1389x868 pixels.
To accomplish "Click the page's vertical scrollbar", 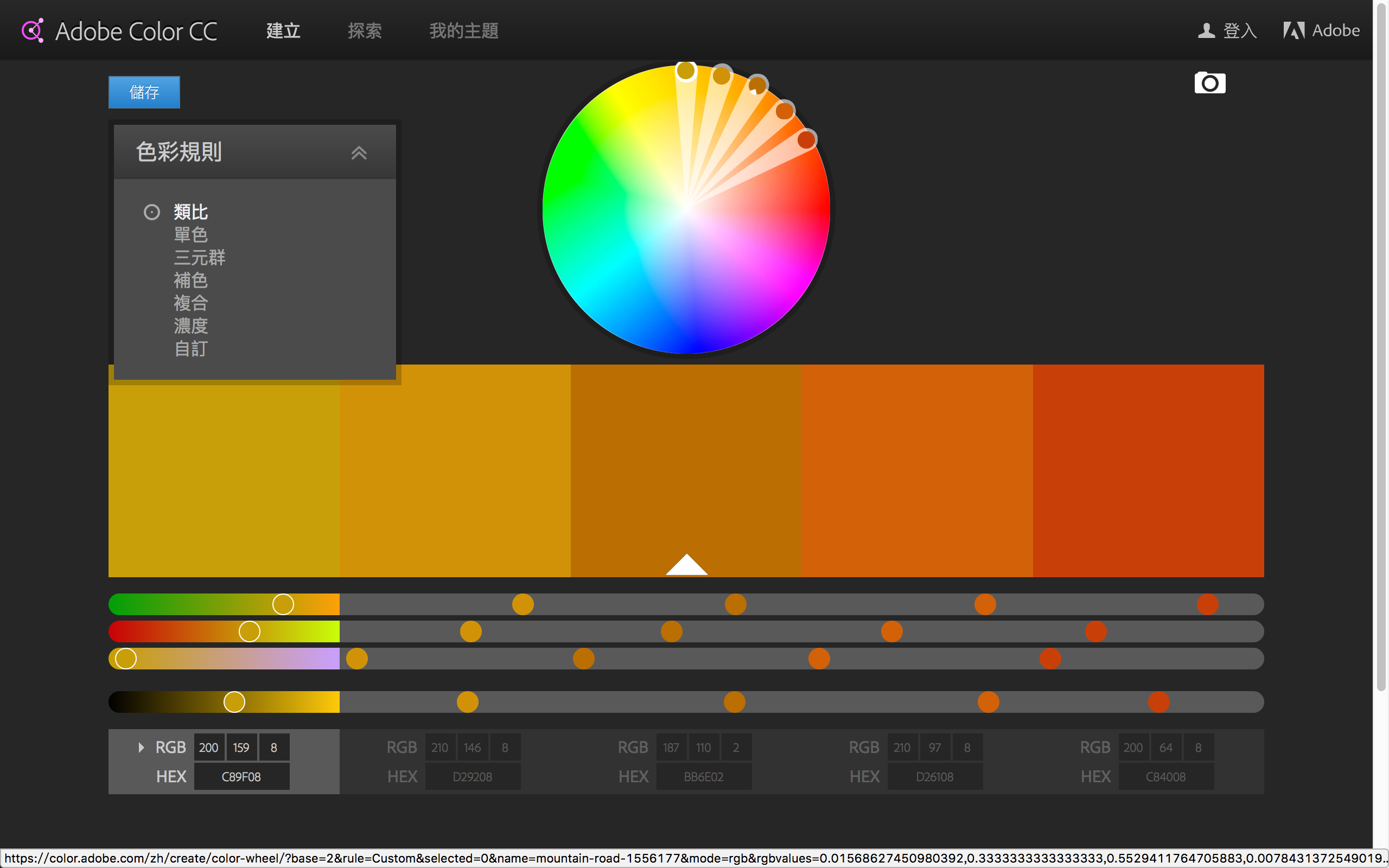I will pyautogui.click(x=1381, y=347).
